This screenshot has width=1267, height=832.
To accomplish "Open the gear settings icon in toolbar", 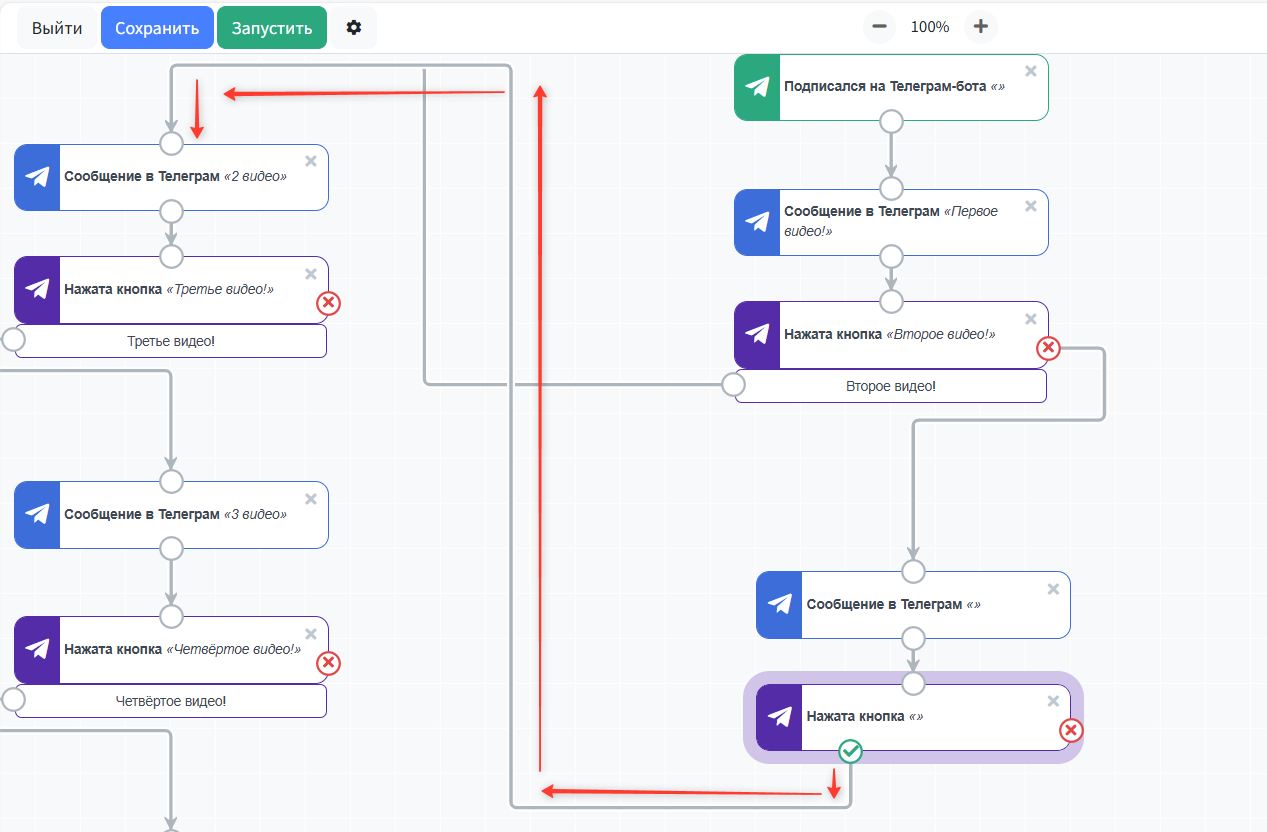I will [353, 28].
